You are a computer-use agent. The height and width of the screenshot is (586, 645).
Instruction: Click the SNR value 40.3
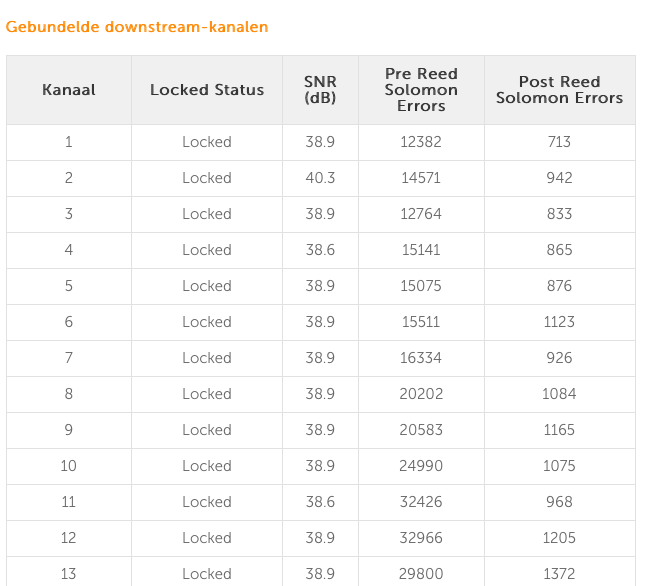320,178
